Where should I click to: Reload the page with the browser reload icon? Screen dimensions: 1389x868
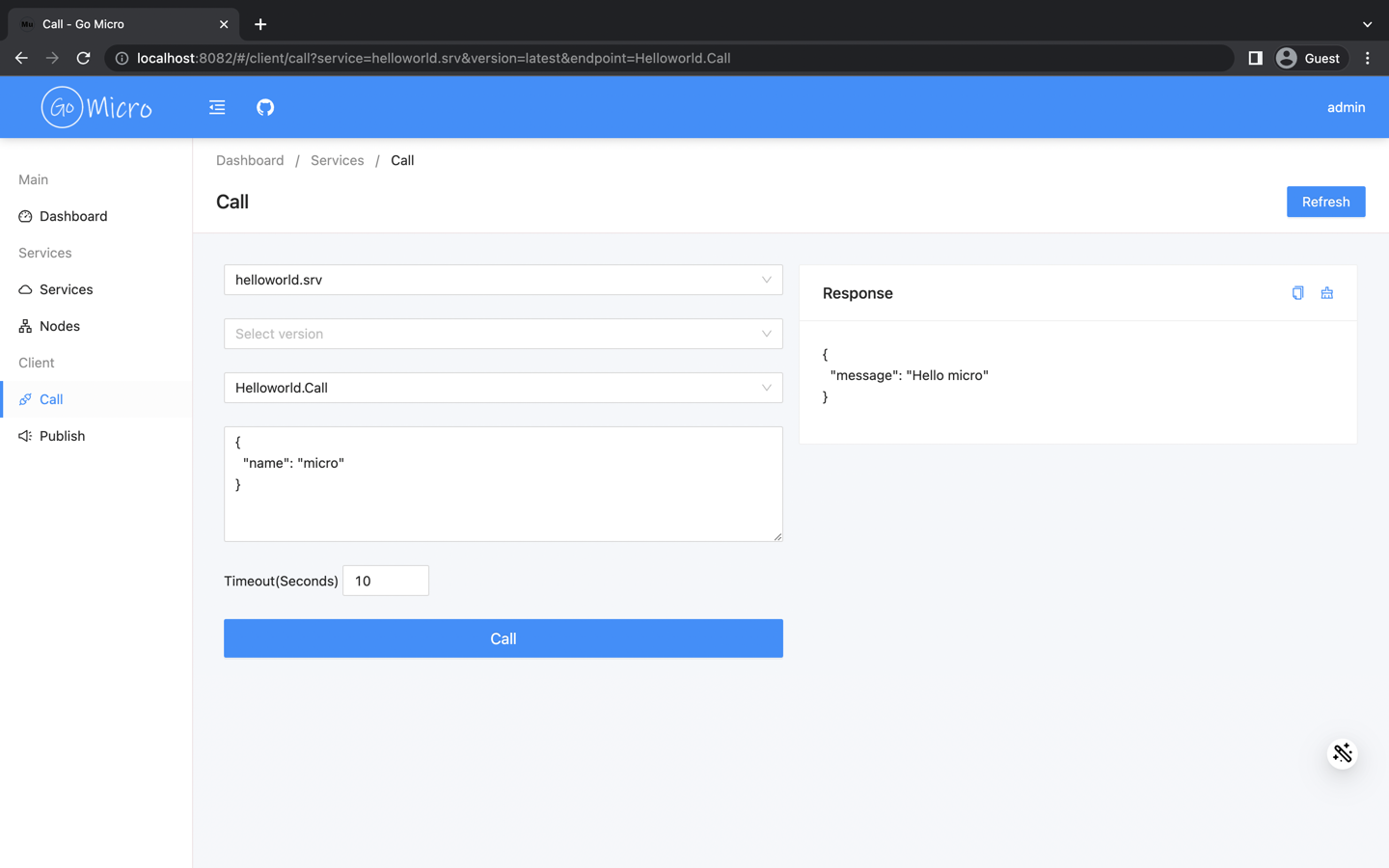[84, 58]
